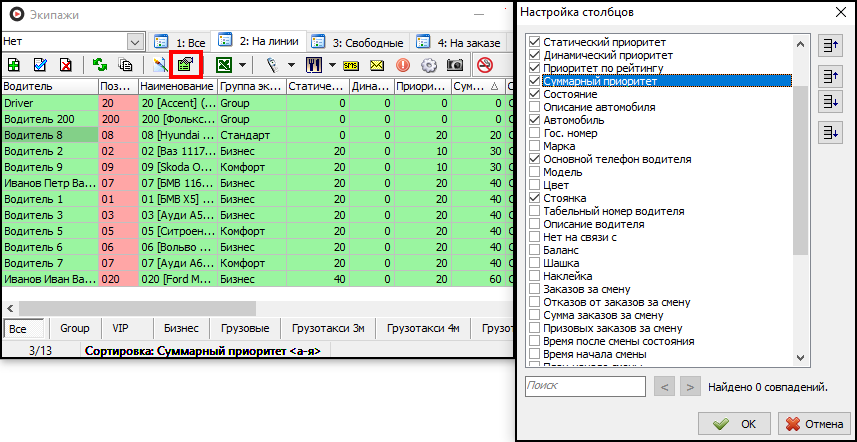Uncheck the Состояние column checkbox
The width and height of the screenshot is (857, 442).
[x=535, y=93]
